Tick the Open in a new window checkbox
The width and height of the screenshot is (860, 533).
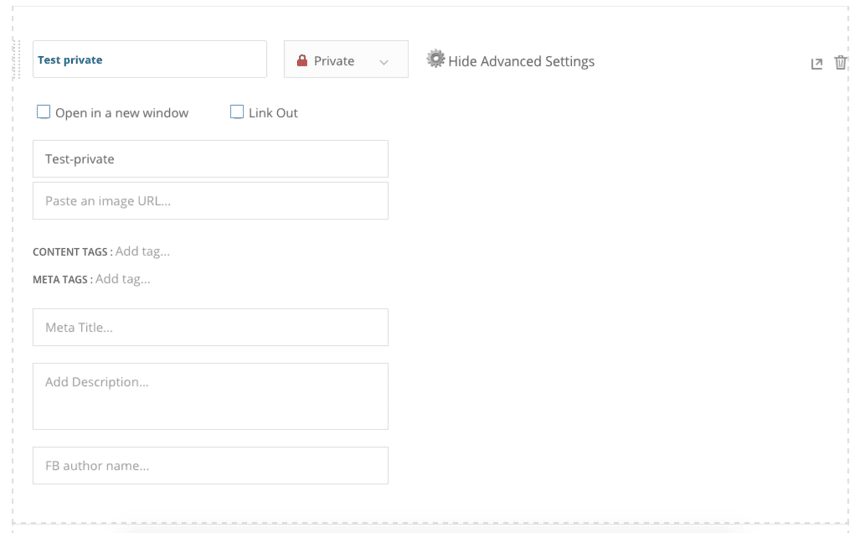click(x=43, y=112)
